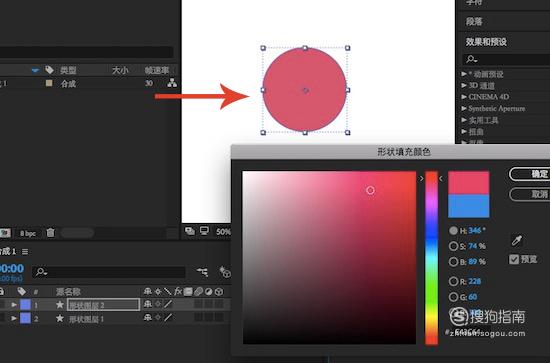The height and width of the screenshot is (363, 550).
Task: Click the shy switch column header icon
Action: [148, 291]
